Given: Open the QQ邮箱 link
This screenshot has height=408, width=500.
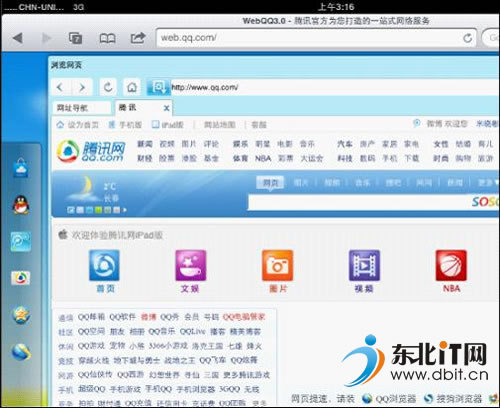Looking at the screenshot, I should 91,317.
